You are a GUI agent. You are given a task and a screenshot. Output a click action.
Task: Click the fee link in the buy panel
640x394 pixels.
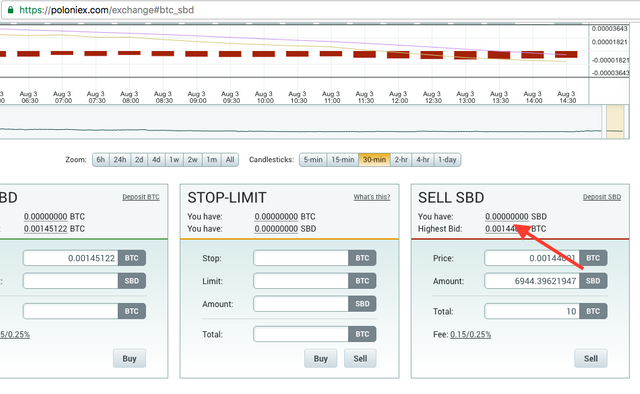tap(15, 334)
